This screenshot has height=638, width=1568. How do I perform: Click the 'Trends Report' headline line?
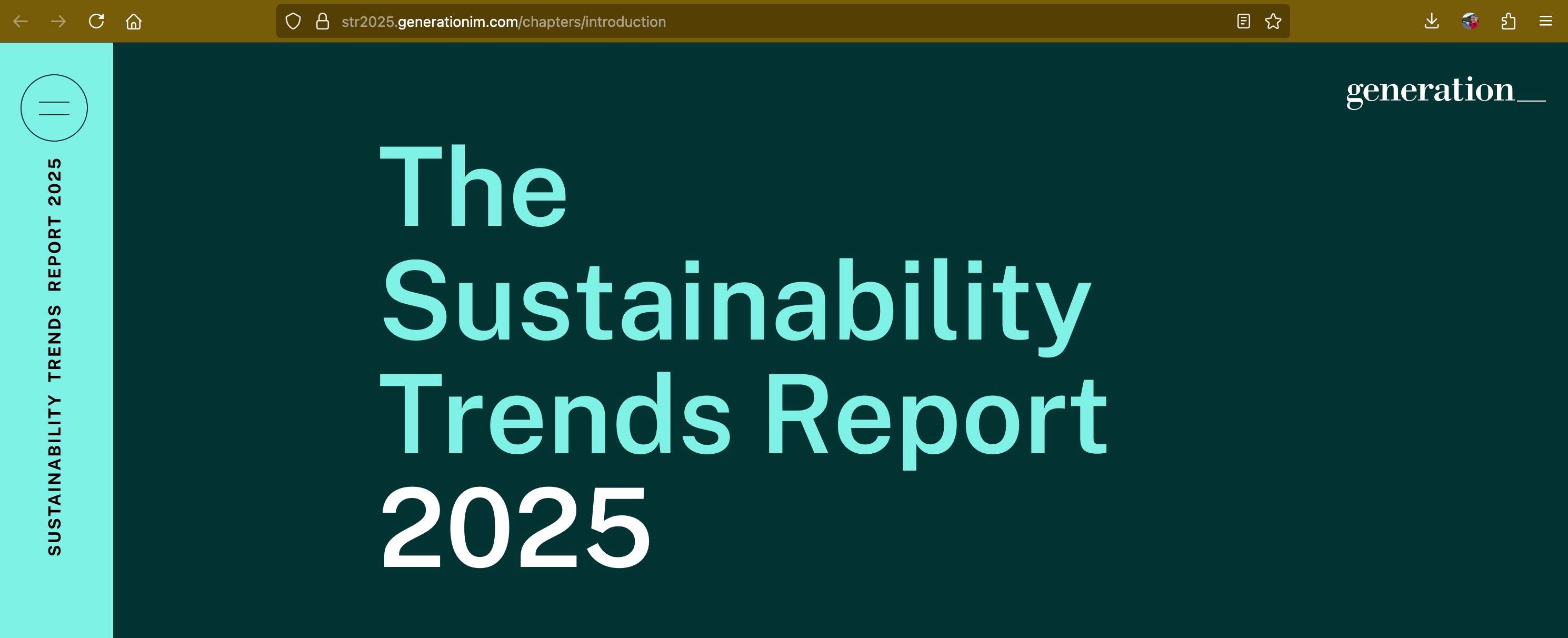(743, 415)
